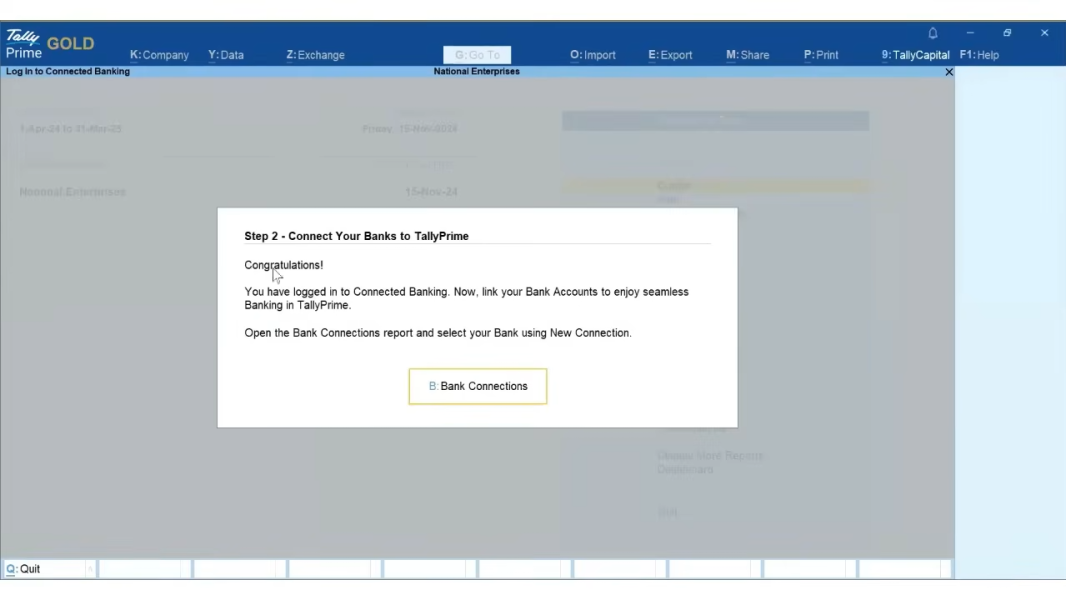
Task: Open the notifications bell icon
Action: pyautogui.click(x=933, y=33)
